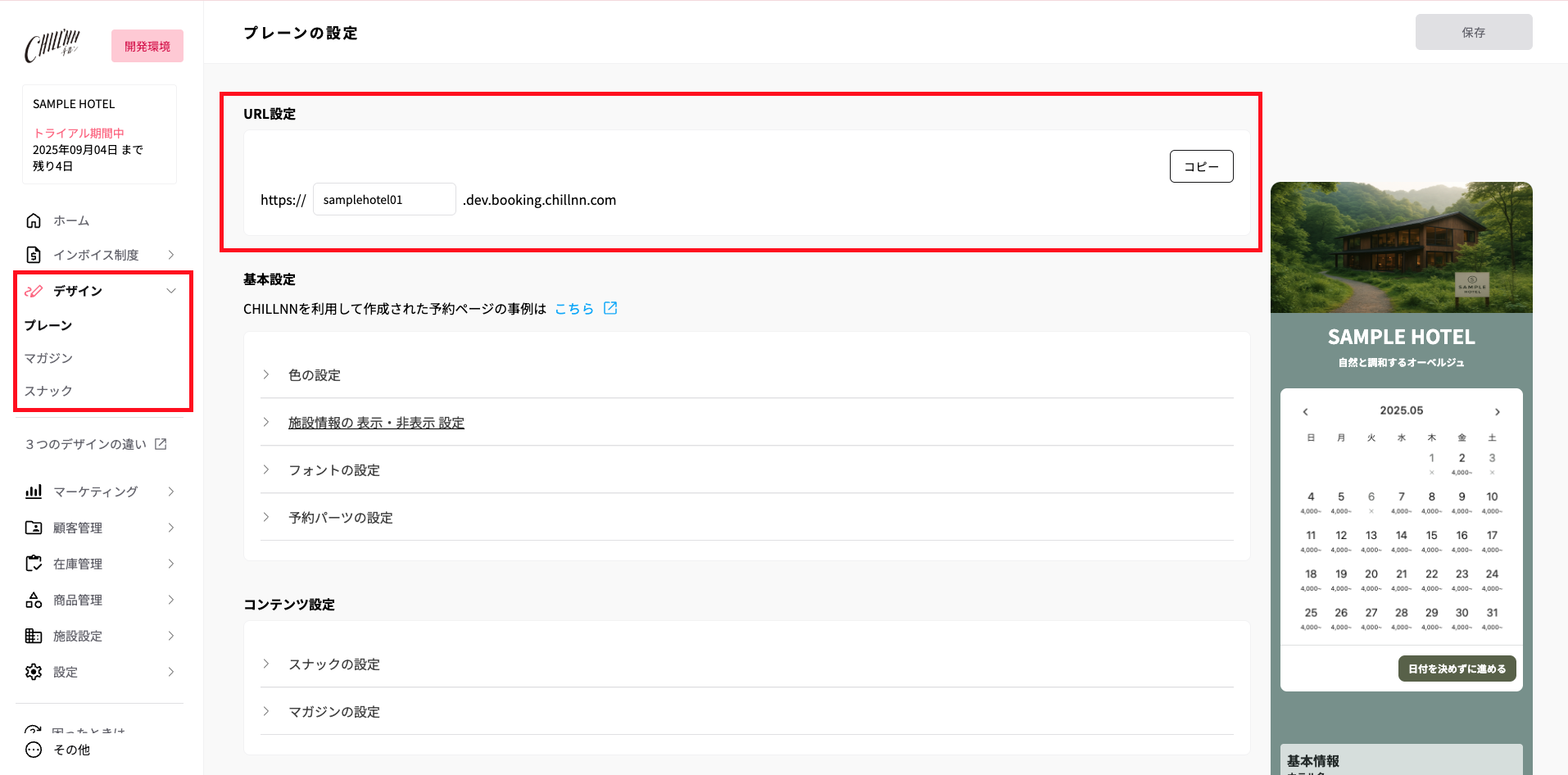Expand the インボイス制度 submenu chevron
The height and width of the screenshot is (775, 1568).
171,255
